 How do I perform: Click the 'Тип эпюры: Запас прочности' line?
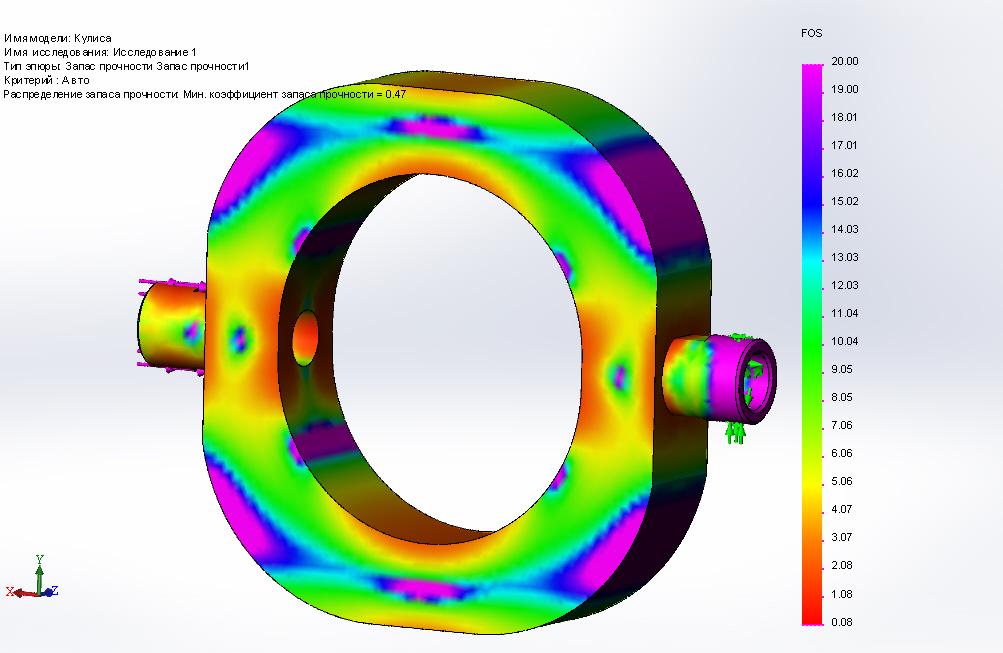coord(126,67)
